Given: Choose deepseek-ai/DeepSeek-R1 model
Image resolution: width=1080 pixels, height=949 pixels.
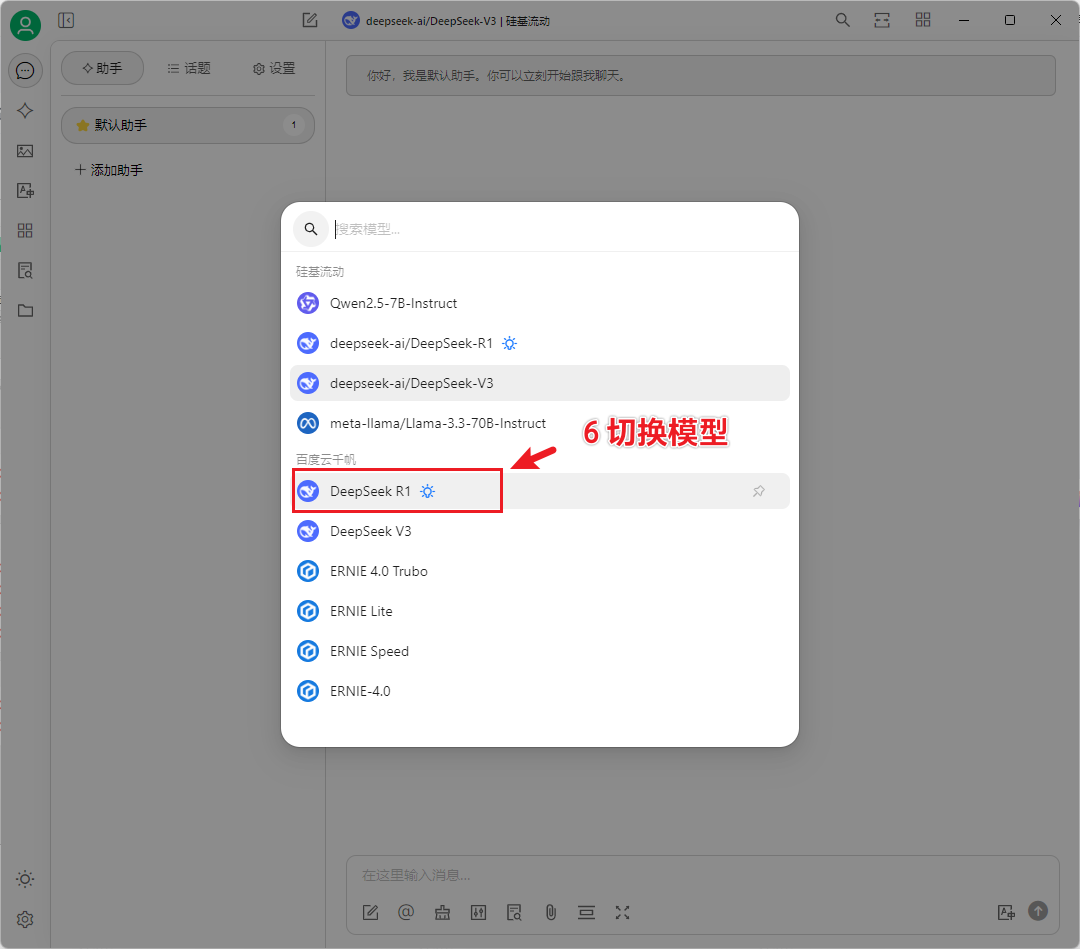Looking at the screenshot, I should [540, 343].
